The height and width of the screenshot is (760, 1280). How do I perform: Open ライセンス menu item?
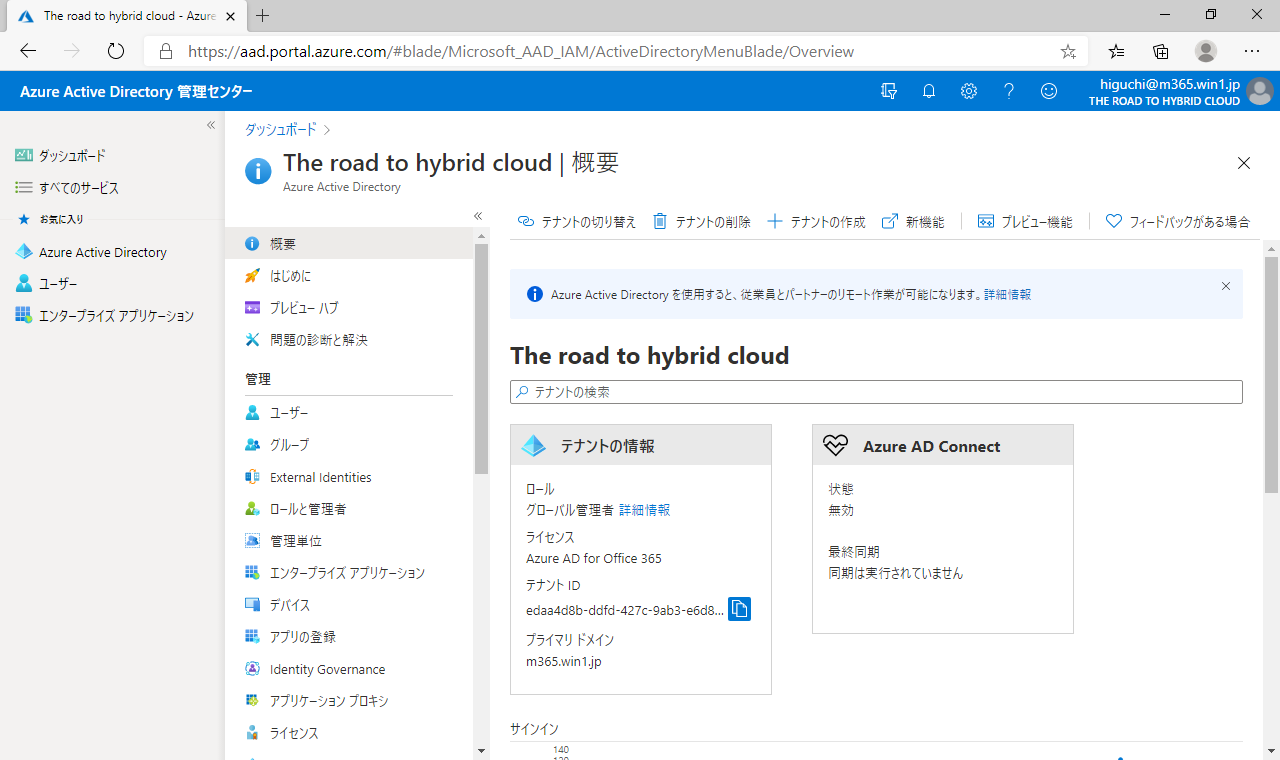pos(349,733)
